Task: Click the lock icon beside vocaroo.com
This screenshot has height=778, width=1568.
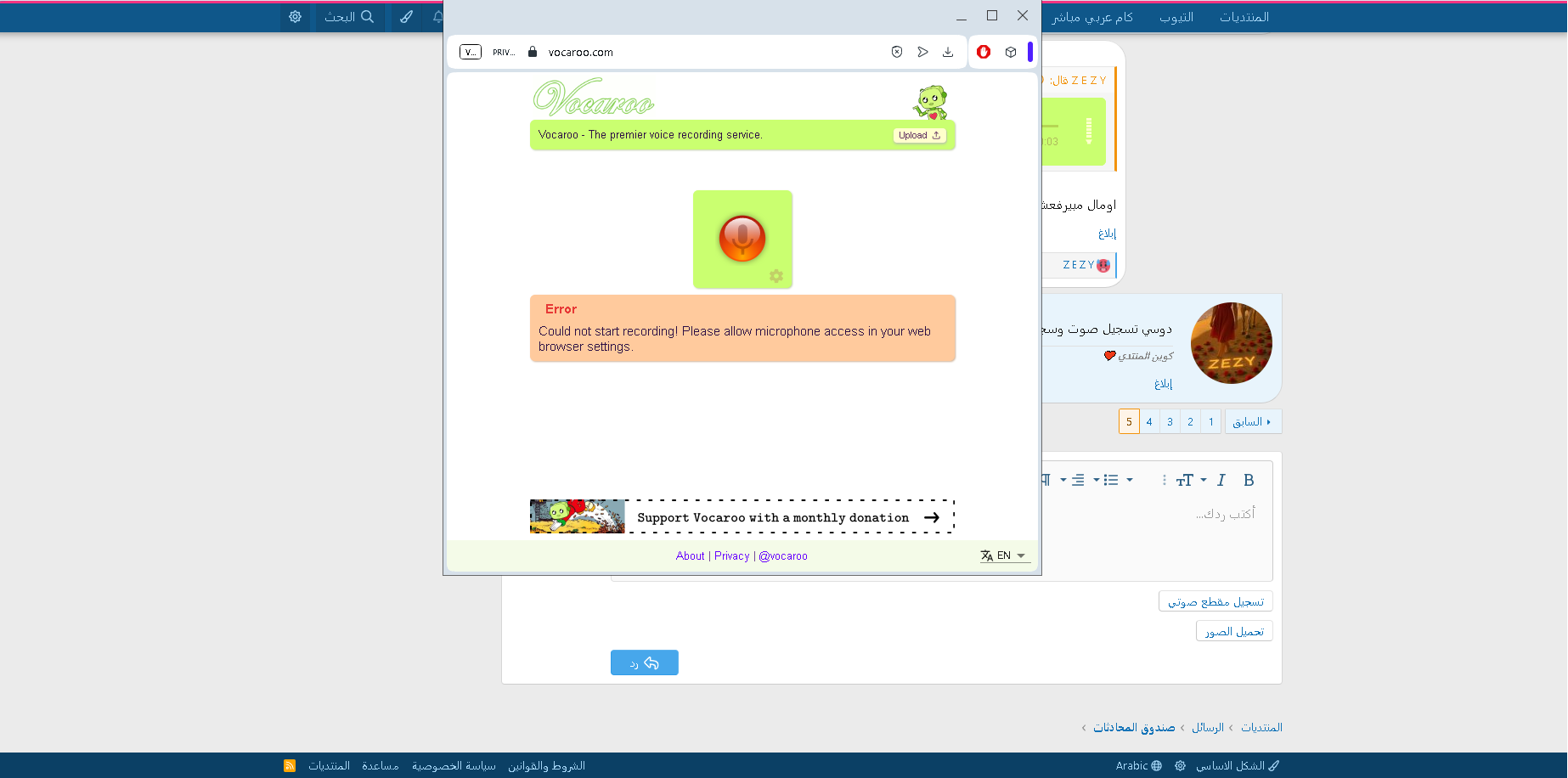Action: click(533, 52)
